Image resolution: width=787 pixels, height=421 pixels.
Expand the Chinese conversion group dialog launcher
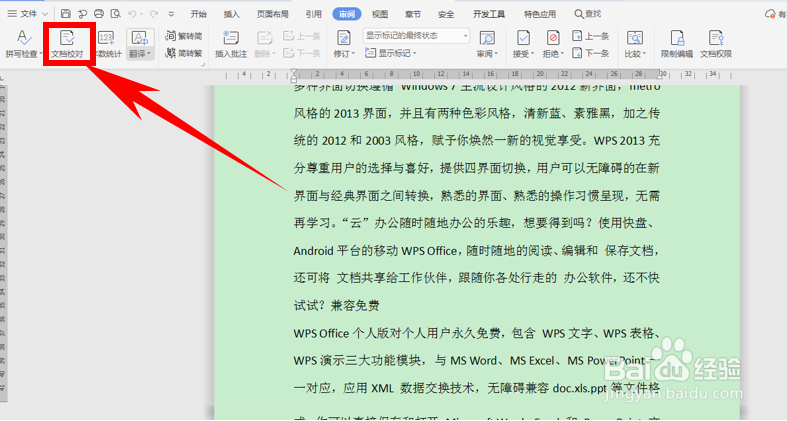(x=203, y=64)
